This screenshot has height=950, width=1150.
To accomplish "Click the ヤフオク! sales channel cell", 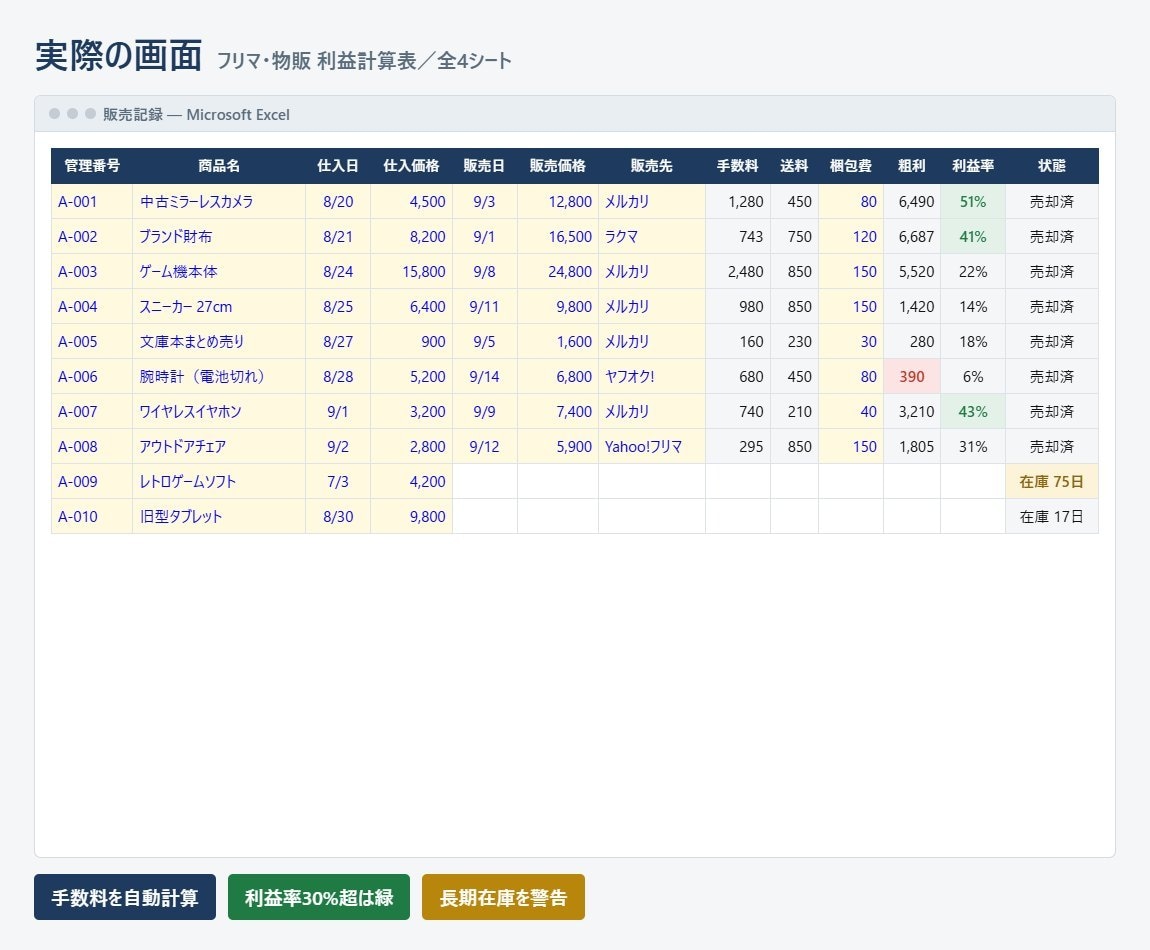I will click(652, 376).
